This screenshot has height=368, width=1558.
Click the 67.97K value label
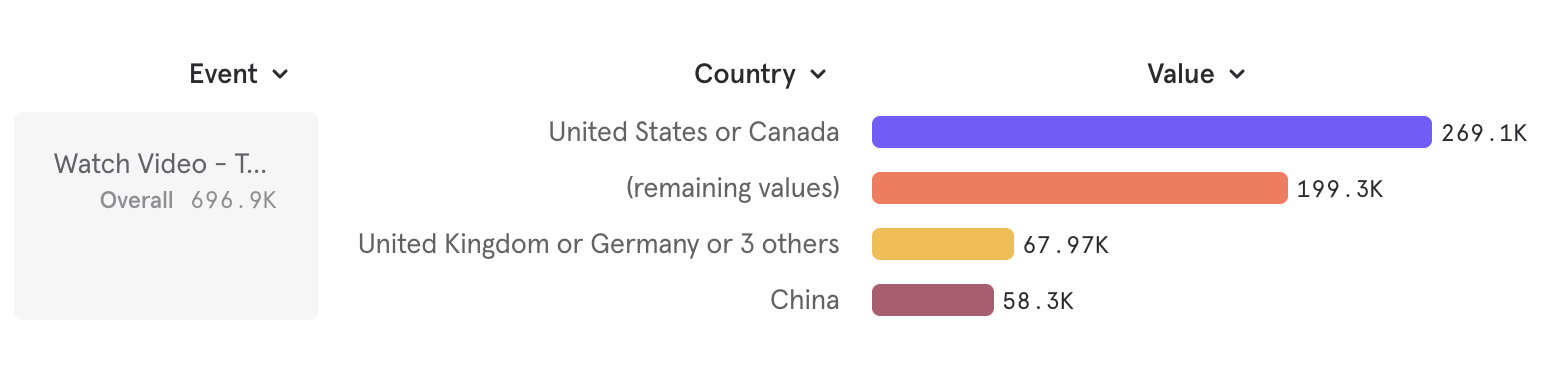pyautogui.click(x=1066, y=245)
